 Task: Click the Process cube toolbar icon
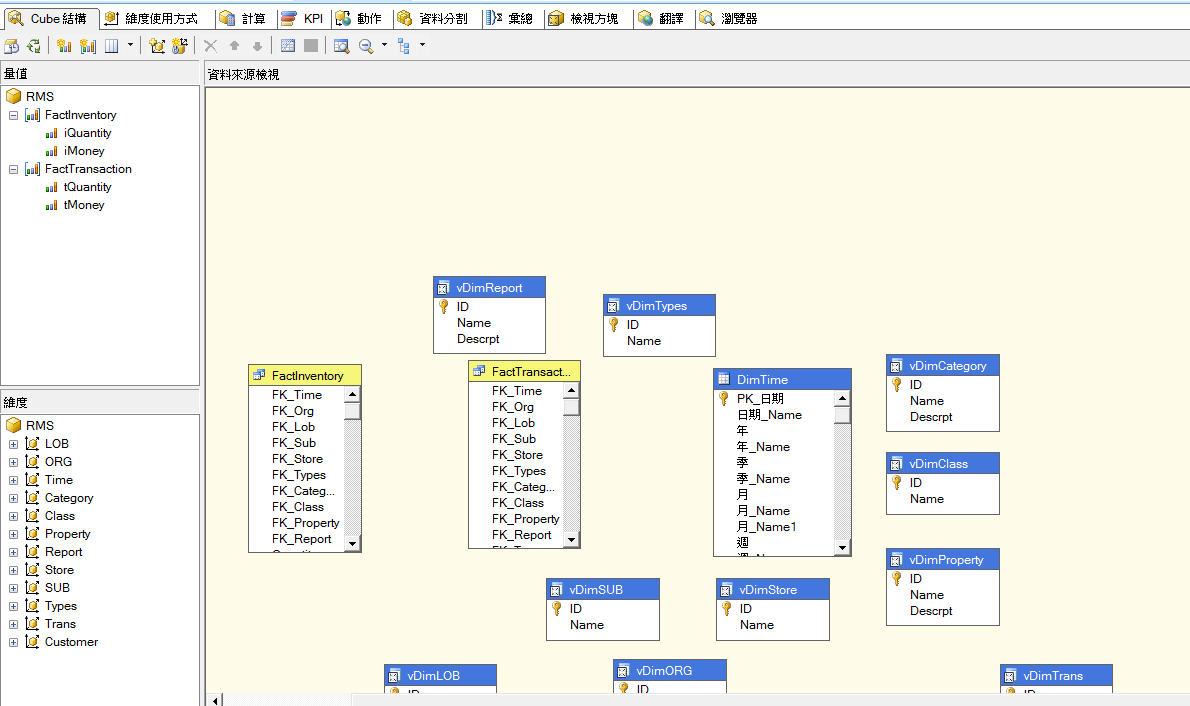coord(11,46)
